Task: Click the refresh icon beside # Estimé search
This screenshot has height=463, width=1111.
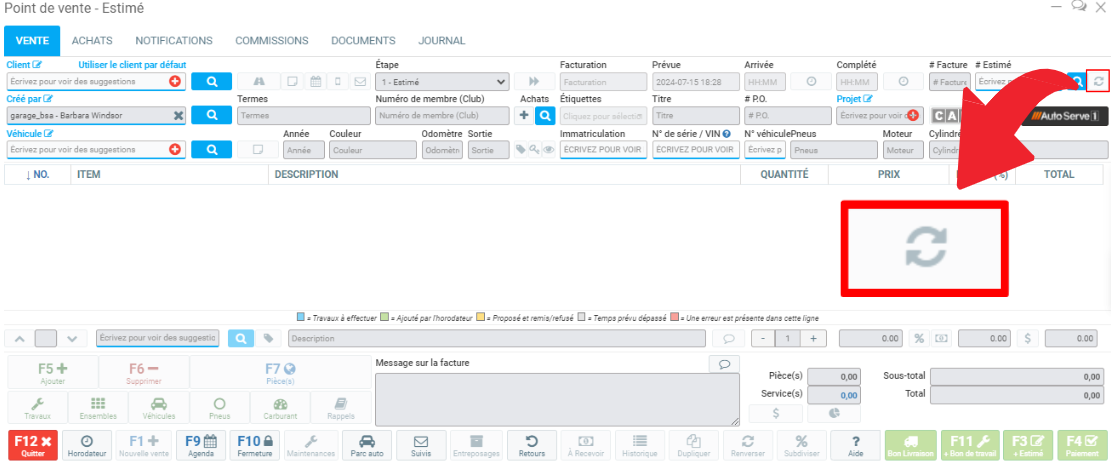Action: pos(1098,81)
